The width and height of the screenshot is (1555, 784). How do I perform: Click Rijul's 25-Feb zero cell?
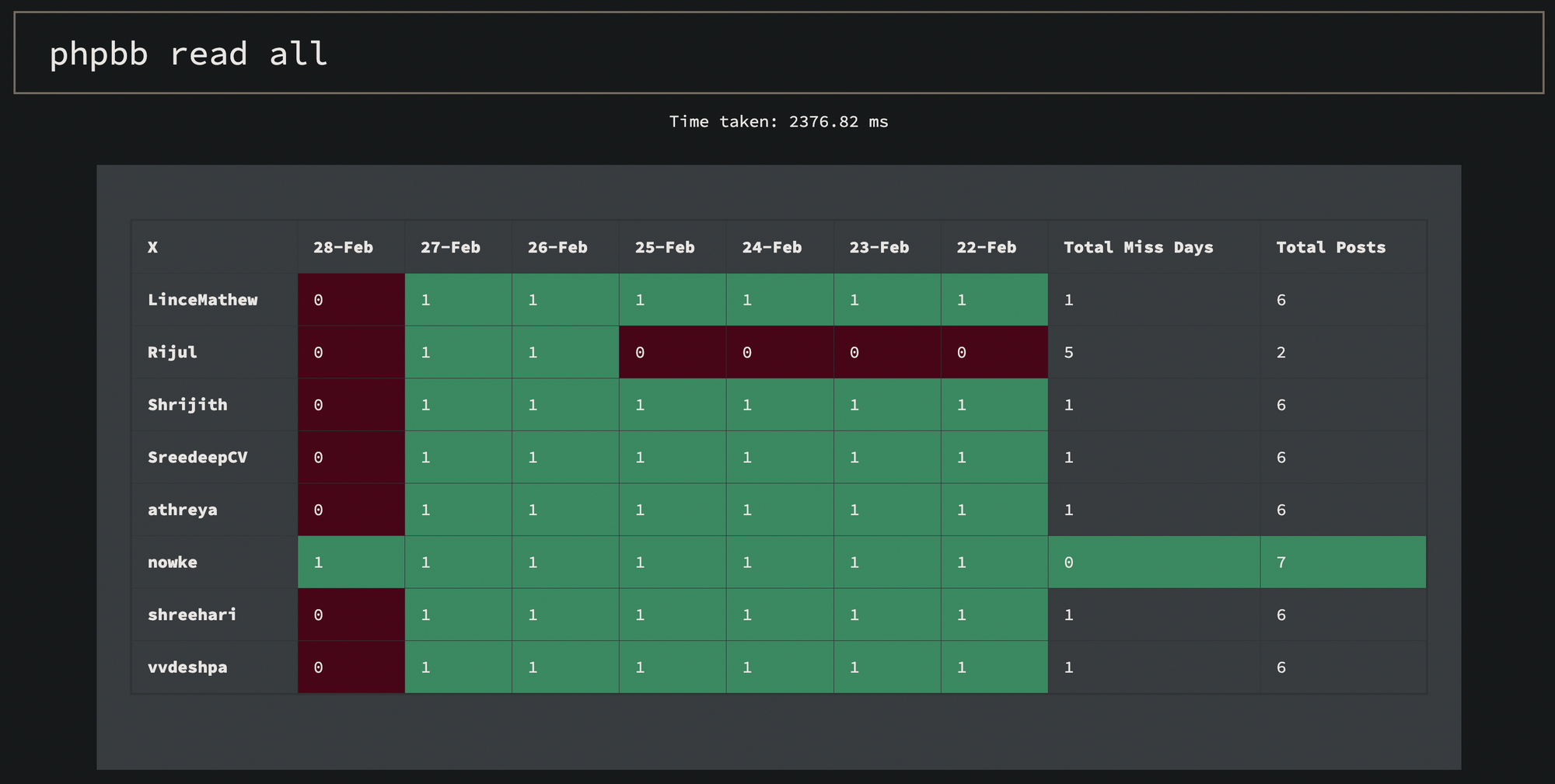pos(673,352)
